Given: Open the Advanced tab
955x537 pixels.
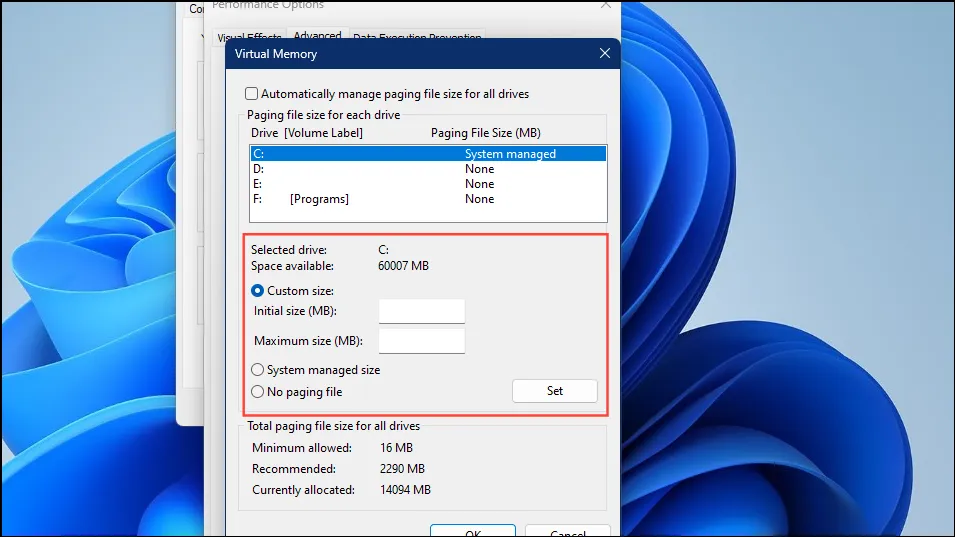Looking at the screenshot, I should 317,36.
